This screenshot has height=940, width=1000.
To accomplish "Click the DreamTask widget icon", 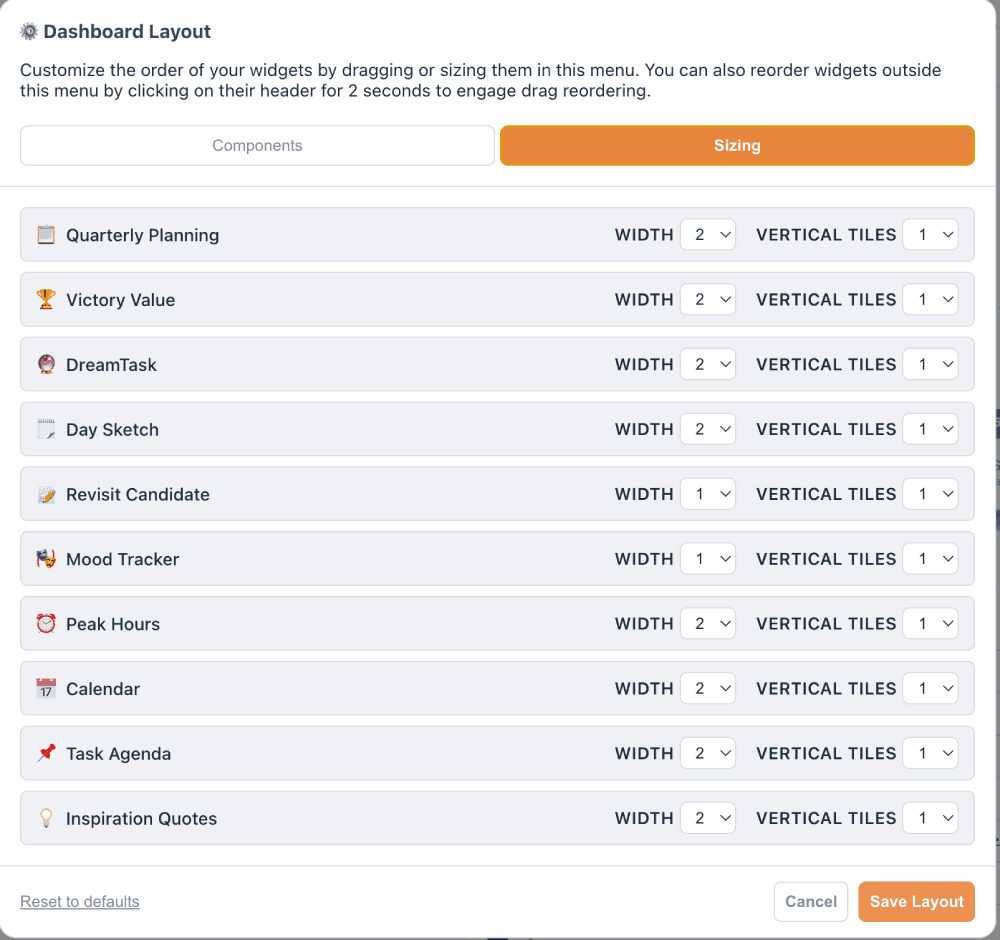I will [x=46, y=365].
